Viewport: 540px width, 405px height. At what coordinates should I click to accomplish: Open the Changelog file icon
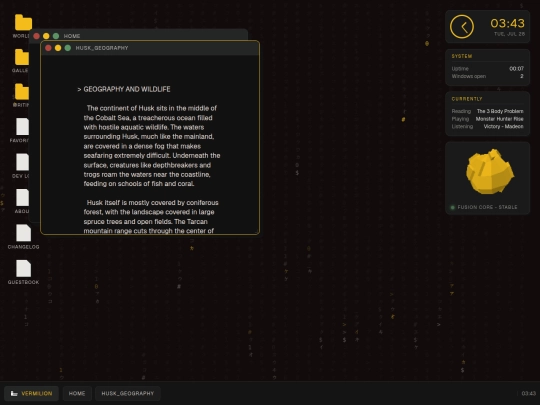tap(23, 233)
